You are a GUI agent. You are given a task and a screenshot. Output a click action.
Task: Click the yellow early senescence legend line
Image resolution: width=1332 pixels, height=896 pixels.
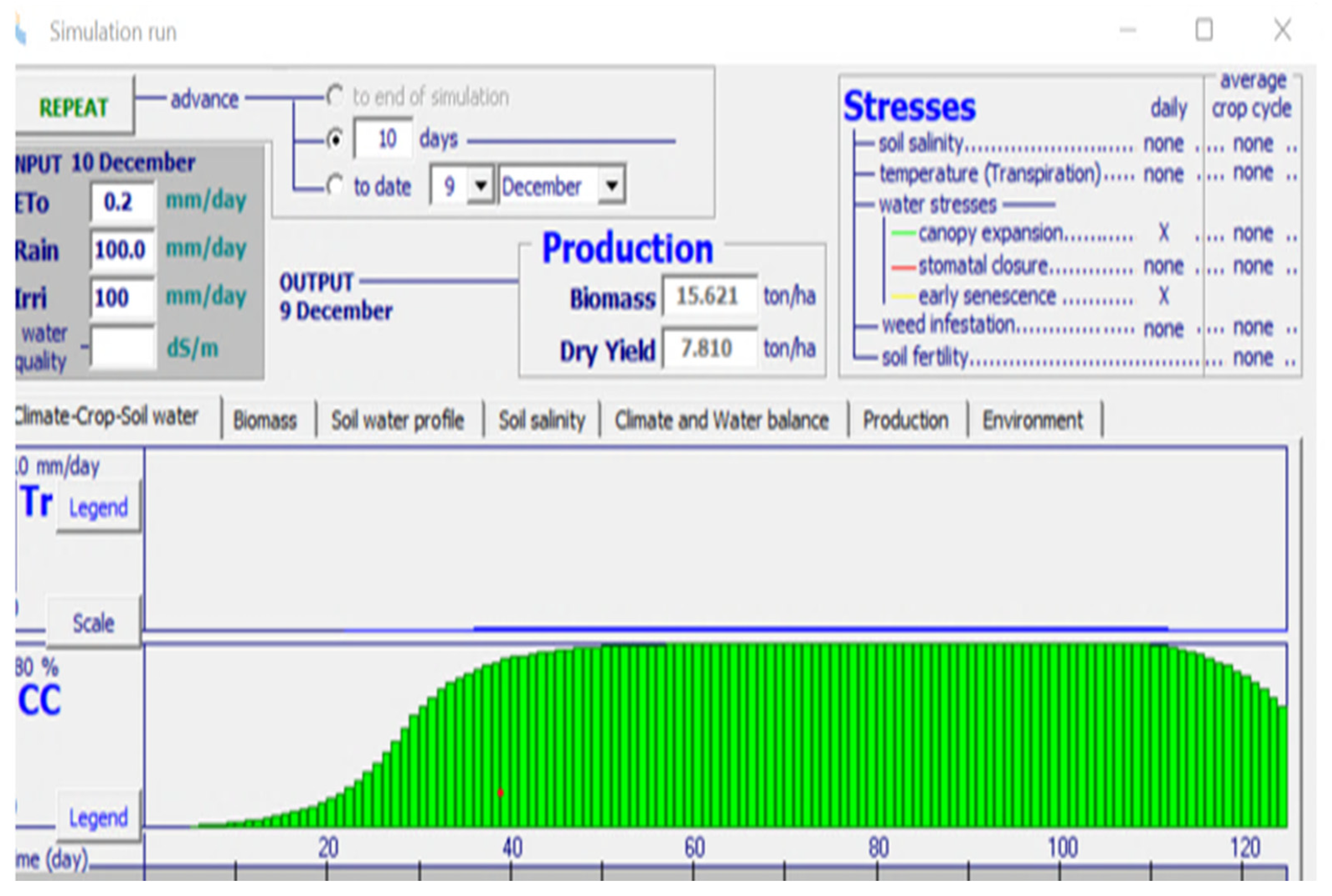point(903,297)
